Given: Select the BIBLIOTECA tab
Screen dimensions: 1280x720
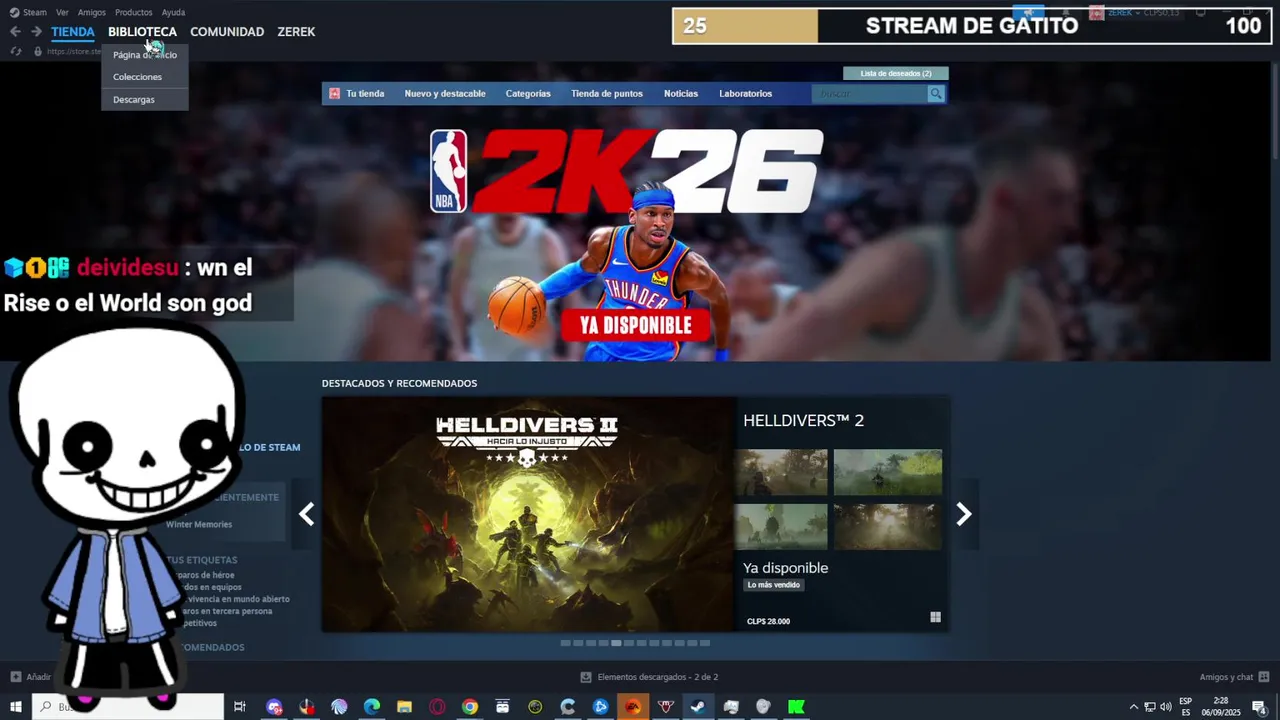Looking at the screenshot, I should click(142, 32).
